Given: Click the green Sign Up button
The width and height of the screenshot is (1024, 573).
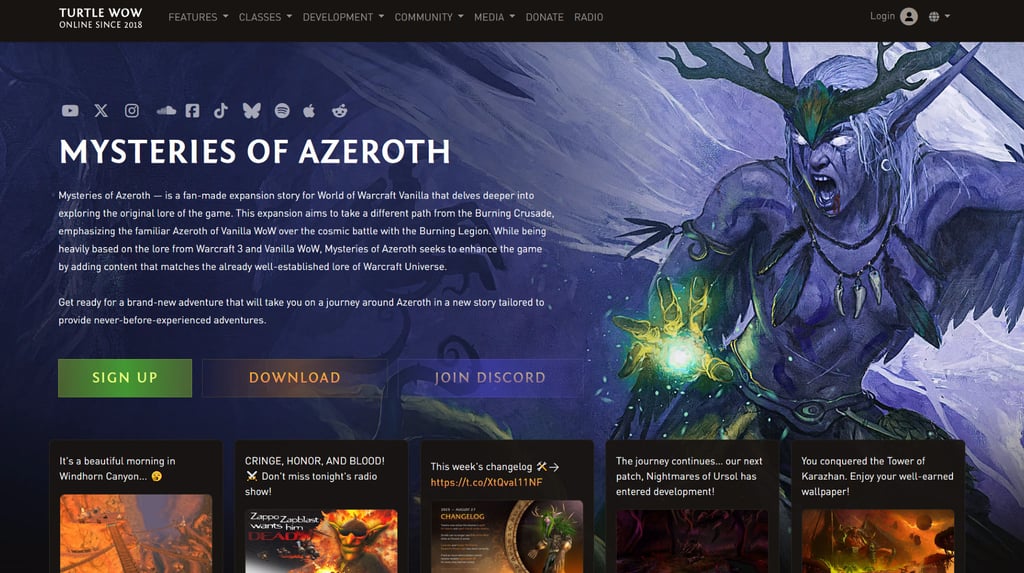Looking at the screenshot, I should pyautogui.click(x=125, y=378).
